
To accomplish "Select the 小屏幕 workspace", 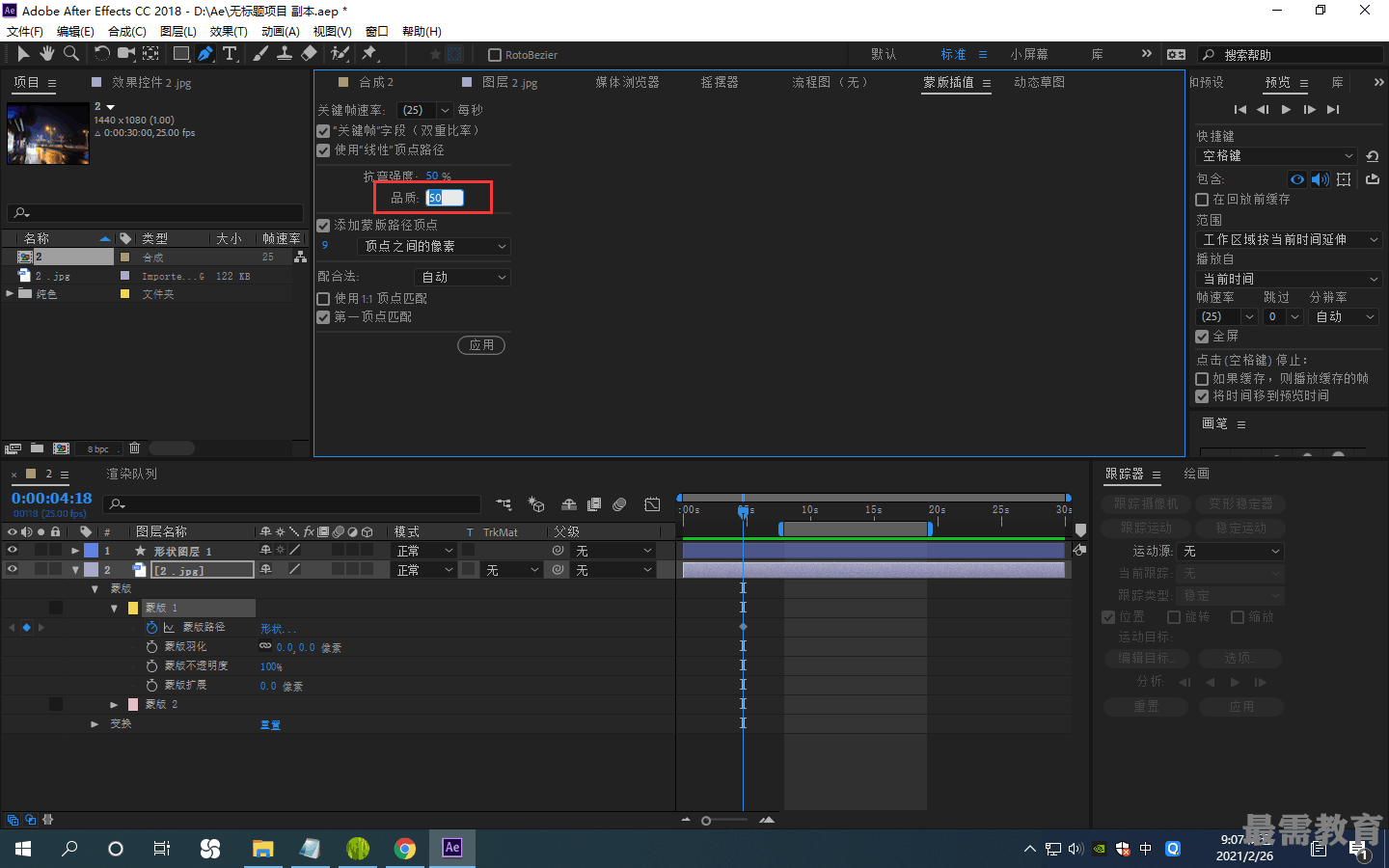I will (x=1029, y=55).
